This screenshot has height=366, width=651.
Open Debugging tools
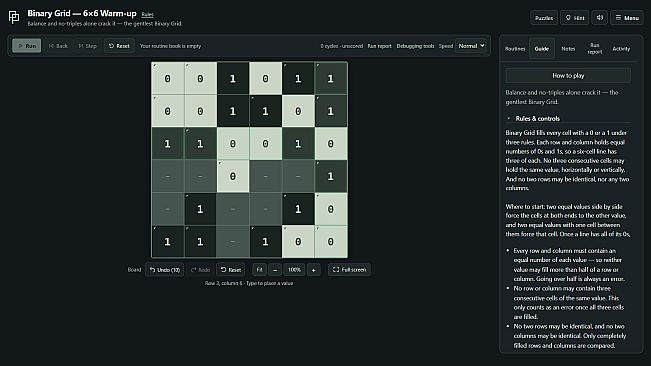(415, 46)
